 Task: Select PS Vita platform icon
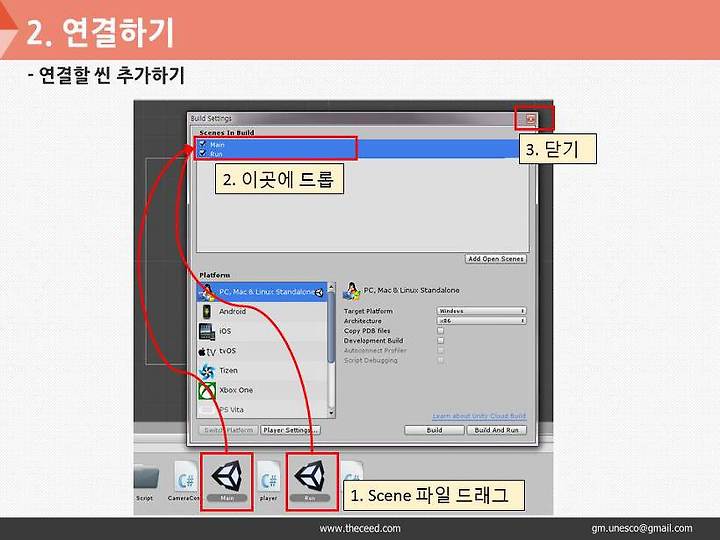[x=207, y=410]
